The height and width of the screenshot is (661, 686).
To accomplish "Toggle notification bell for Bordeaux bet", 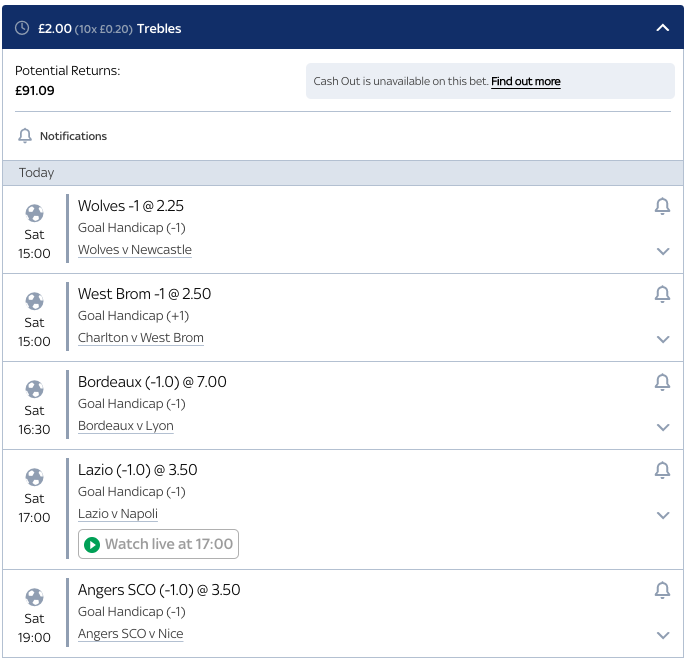I will [x=662, y=382].
